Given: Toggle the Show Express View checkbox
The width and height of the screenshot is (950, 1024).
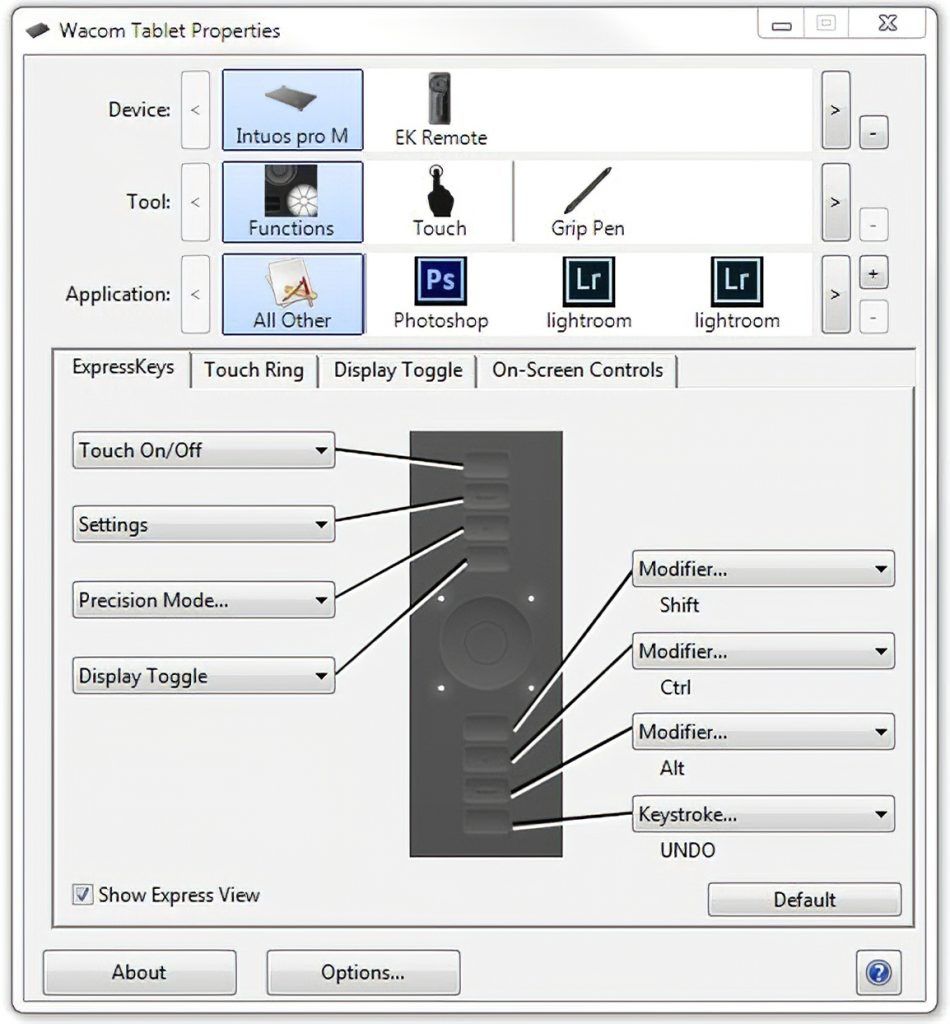Looking at the screenshot, I should click(83, 895).
